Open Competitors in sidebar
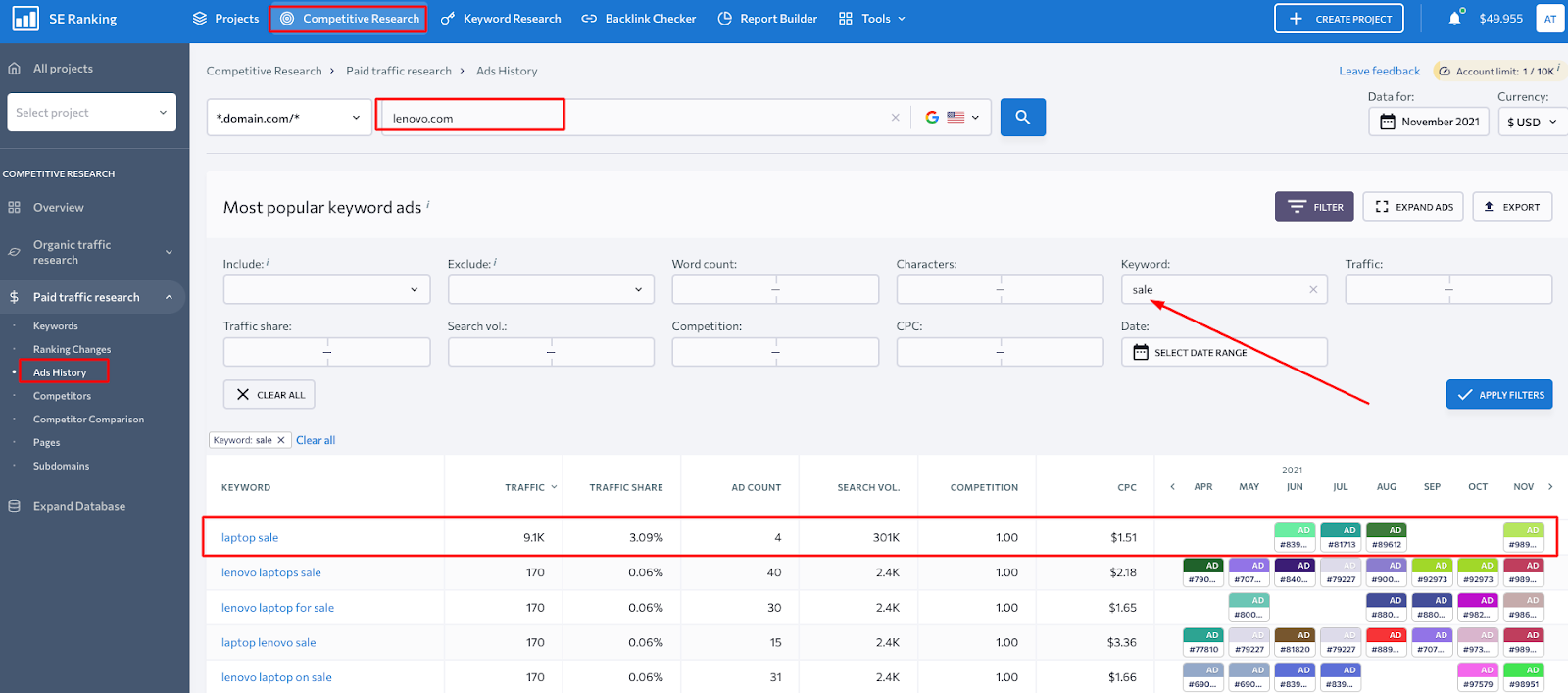 click(x=62, y=396)
